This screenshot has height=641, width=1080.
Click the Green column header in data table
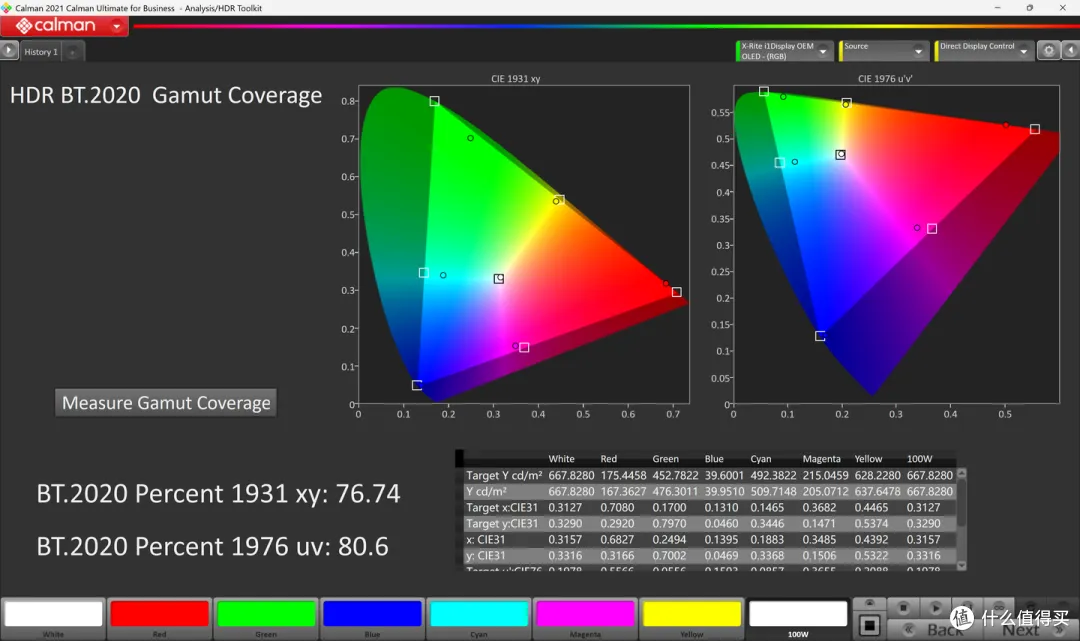665,459
